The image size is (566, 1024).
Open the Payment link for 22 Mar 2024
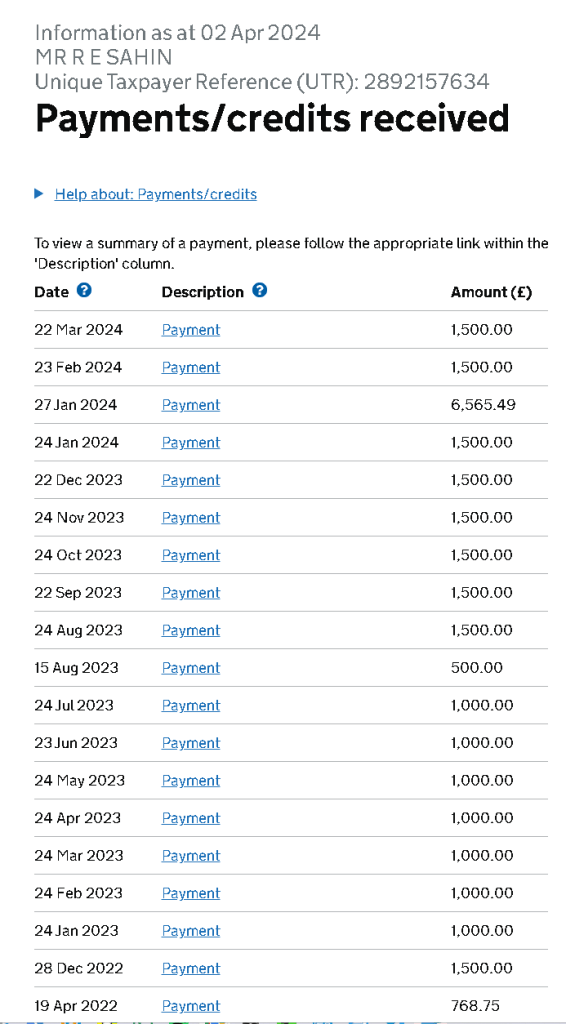point(191,330)
